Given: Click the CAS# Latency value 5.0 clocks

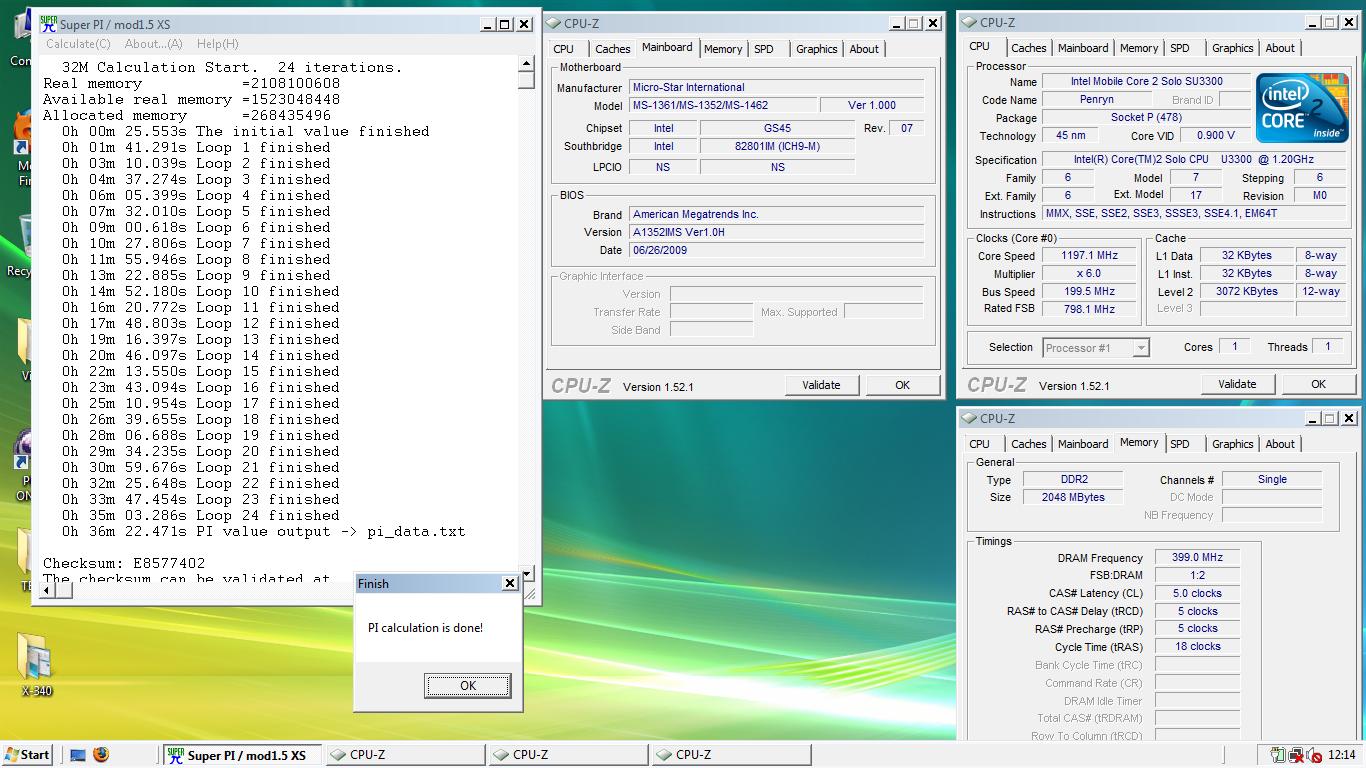Looking at the screenshot, I should point(1198,594).
